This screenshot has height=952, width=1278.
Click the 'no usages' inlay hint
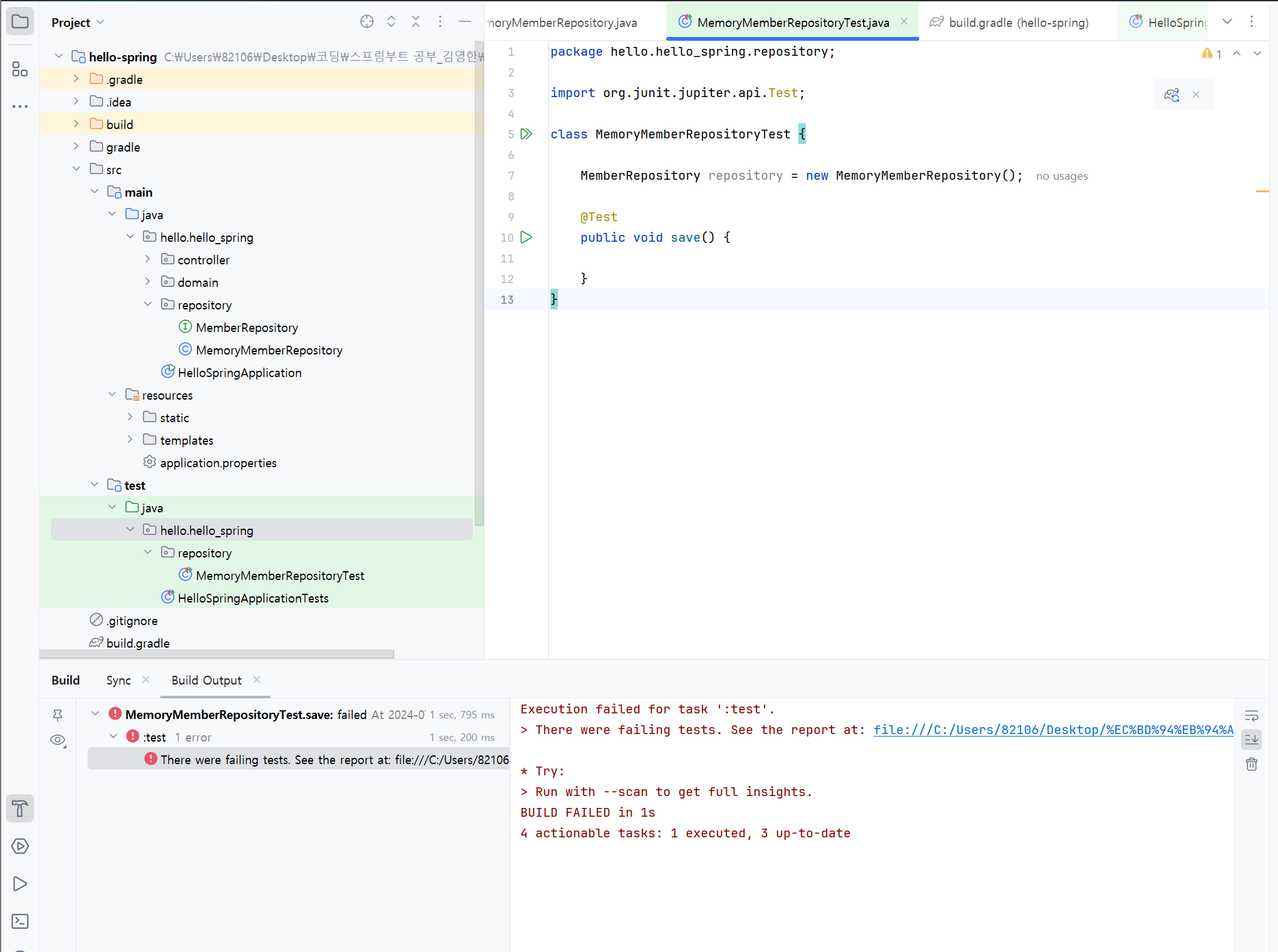pyautogui.click(x=1062, y=176)
